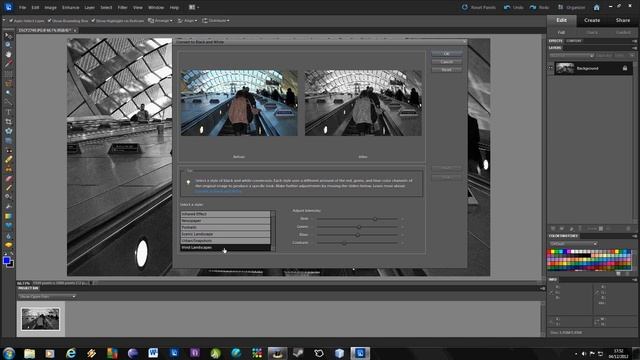Toggle visibility eye of Background layer

551,68
